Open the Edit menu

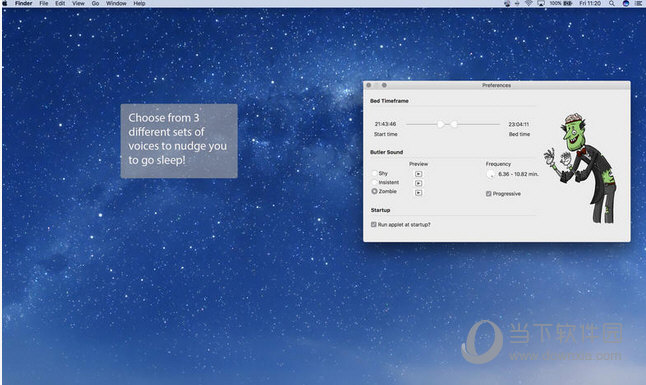(x=60, y=3)
